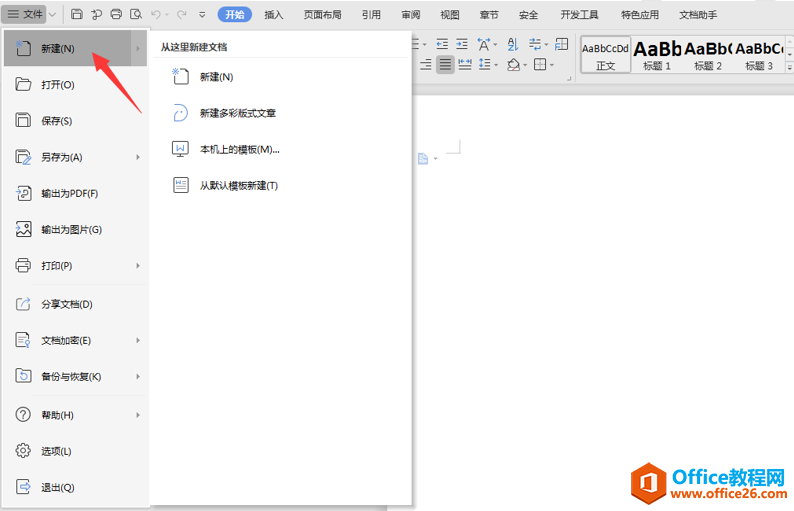Click the increase indent icon
The image size is (794, 511).
click(462, 45)
